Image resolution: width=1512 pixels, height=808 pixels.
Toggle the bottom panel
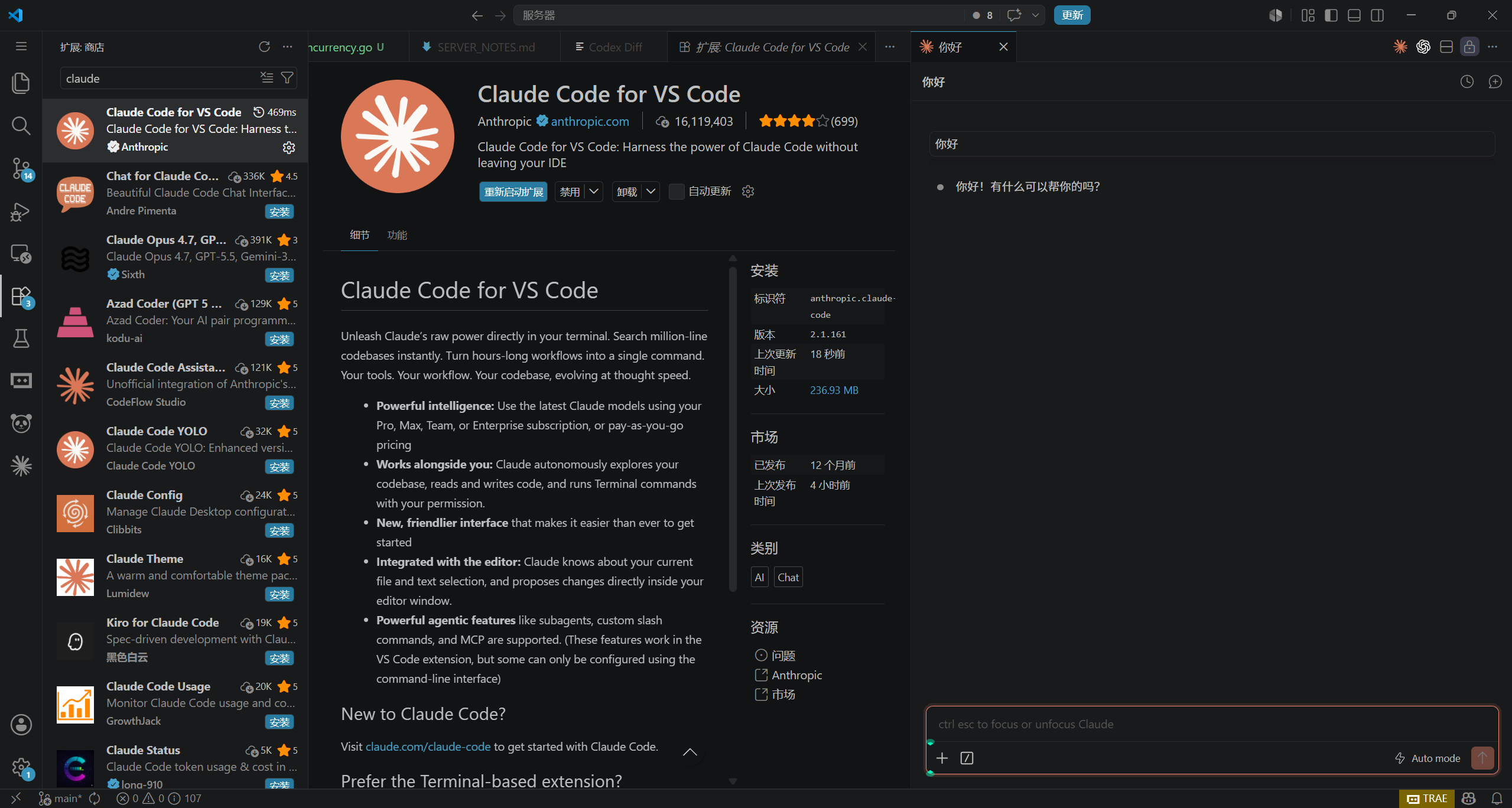[1354, 15]
